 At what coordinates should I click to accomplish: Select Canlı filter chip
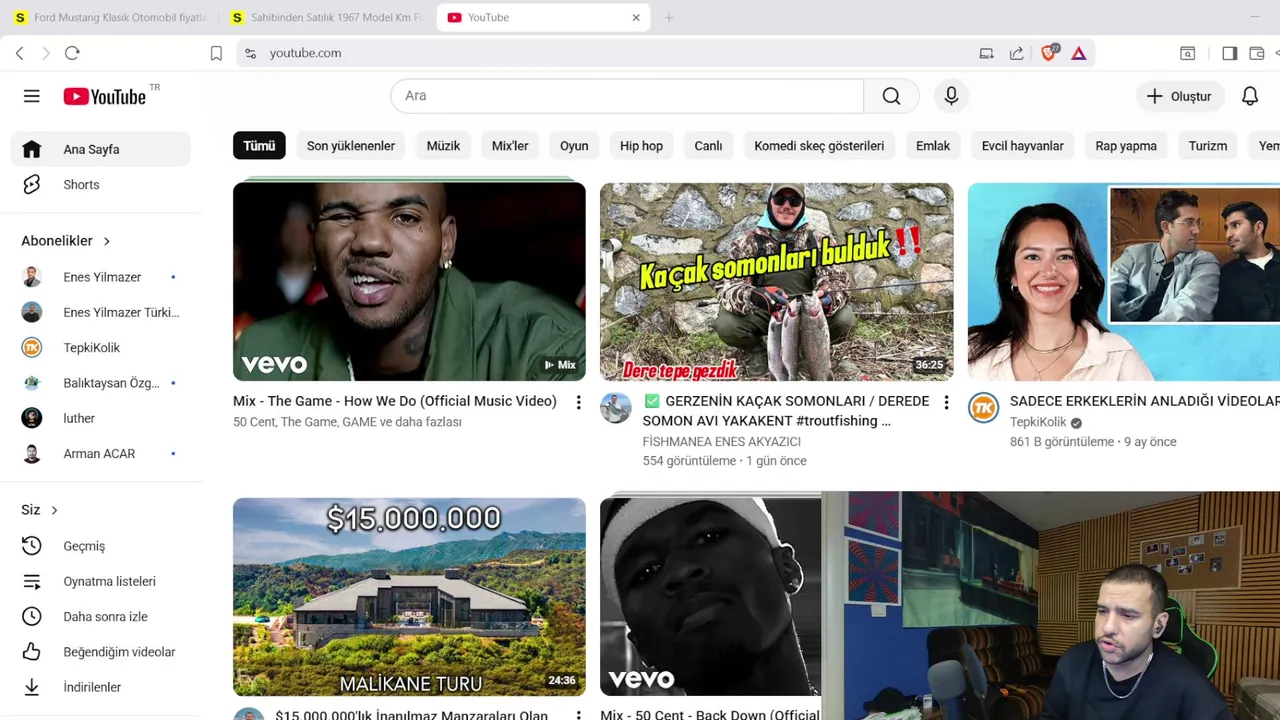[708, 146]
